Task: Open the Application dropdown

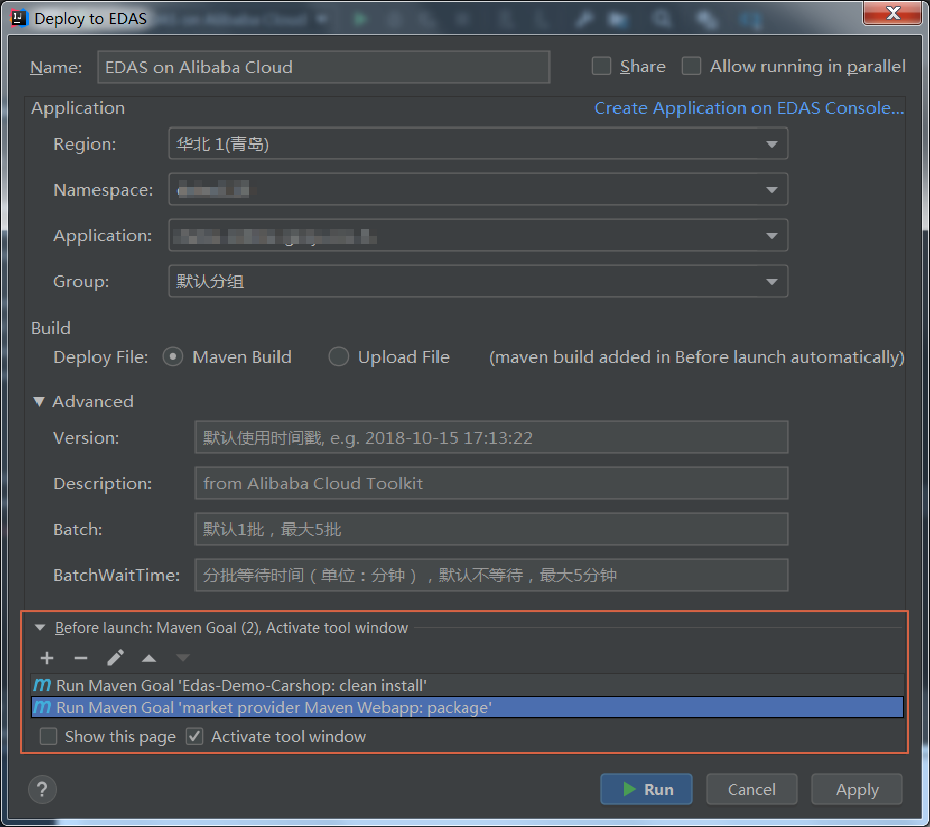Action: click(x=478, y=236)
